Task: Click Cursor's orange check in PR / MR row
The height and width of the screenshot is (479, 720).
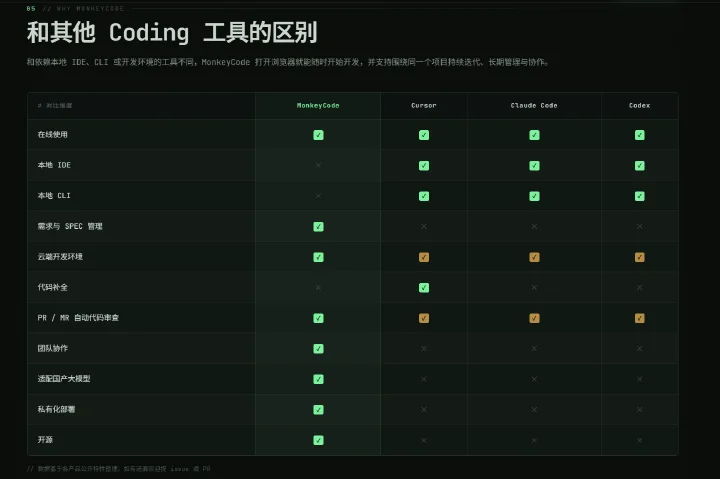Action: click(x=424, y=318)
